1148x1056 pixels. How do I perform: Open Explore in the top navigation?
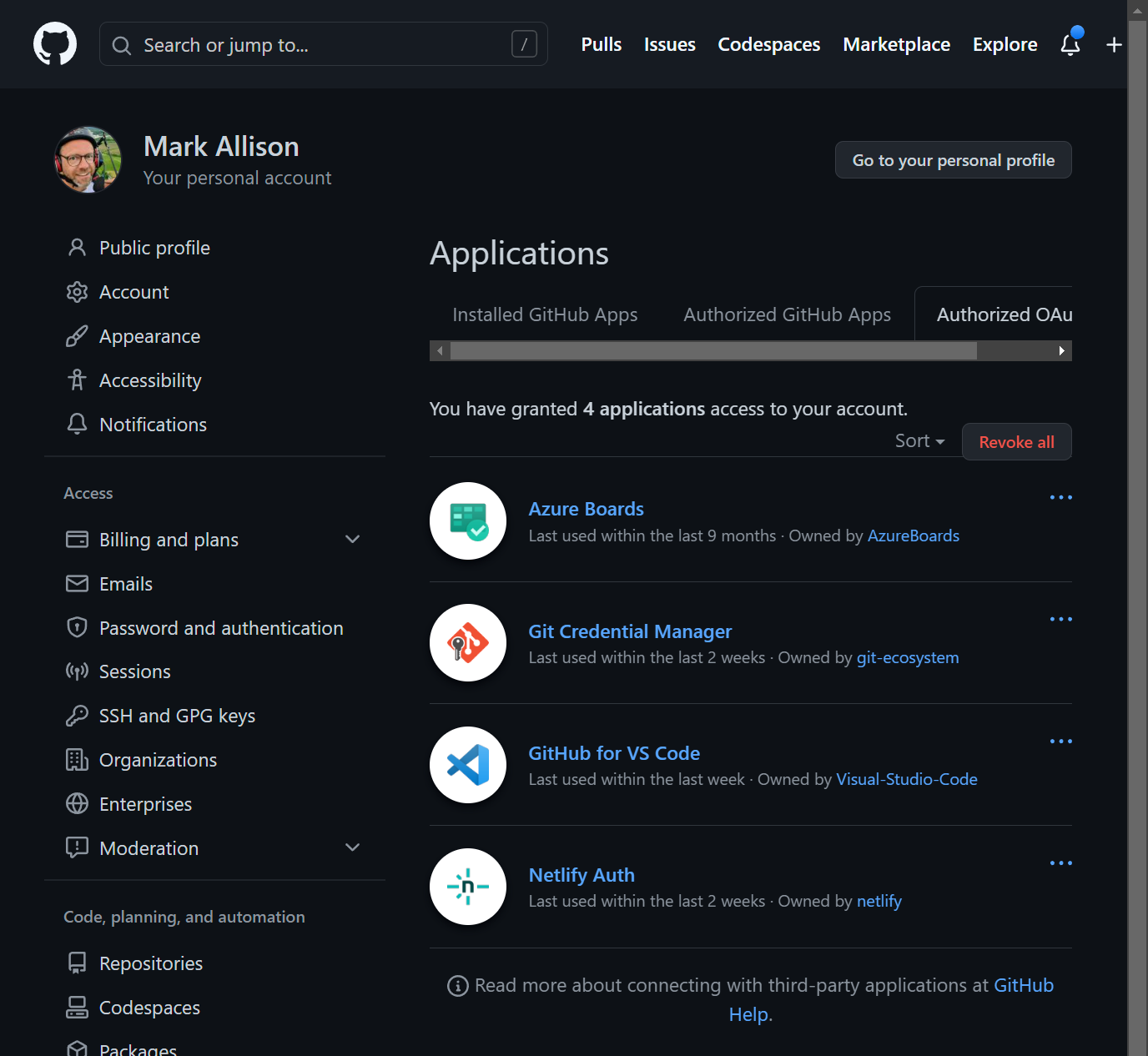coord(1005,44)
